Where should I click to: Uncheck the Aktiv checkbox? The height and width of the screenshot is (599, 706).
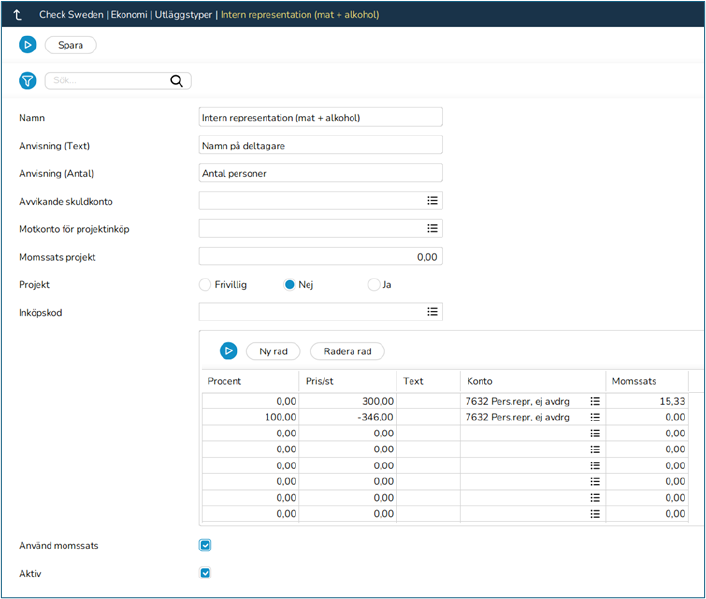coord(205,573)
